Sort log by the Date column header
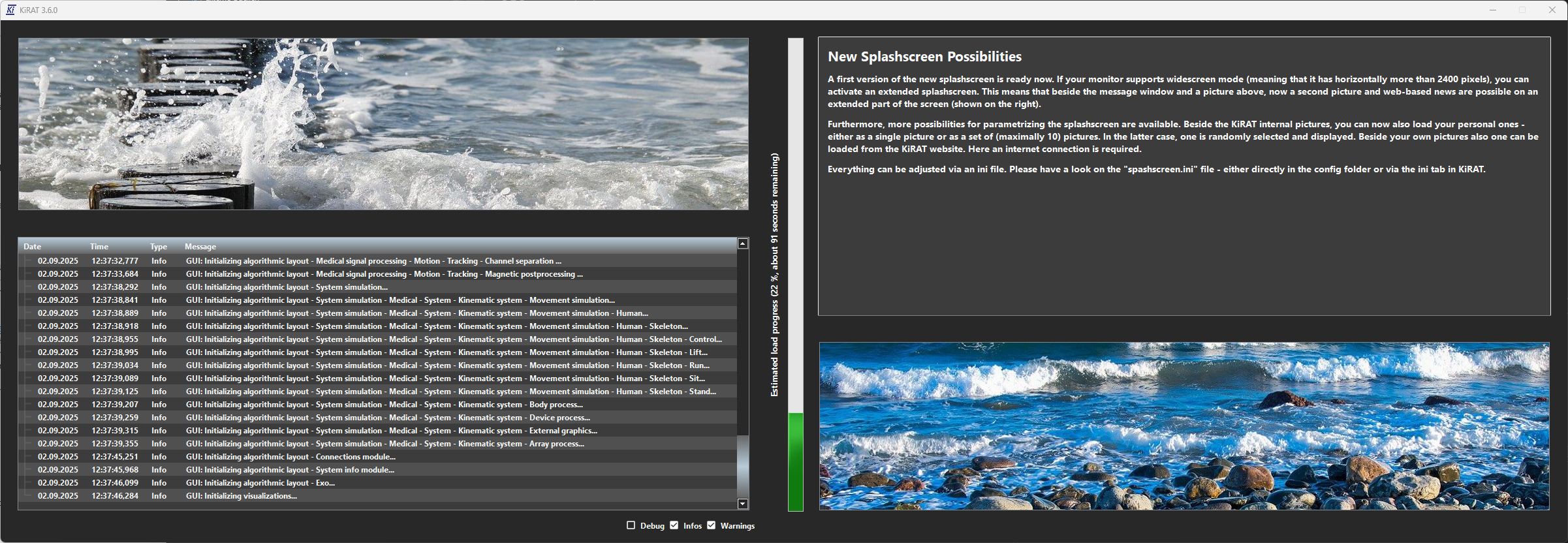1568x543 pixels. (33, 247)
